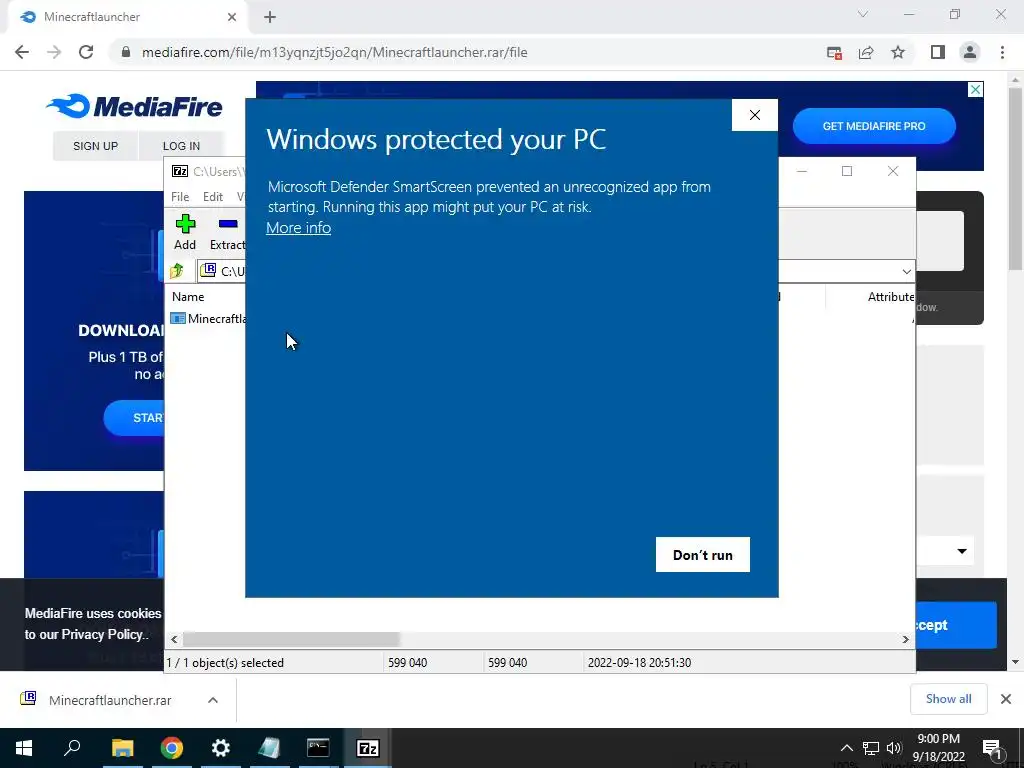Click the browser forward arrow
Image resolution: width=1024 pixels, height=768 pixels.
pos(54,52)
